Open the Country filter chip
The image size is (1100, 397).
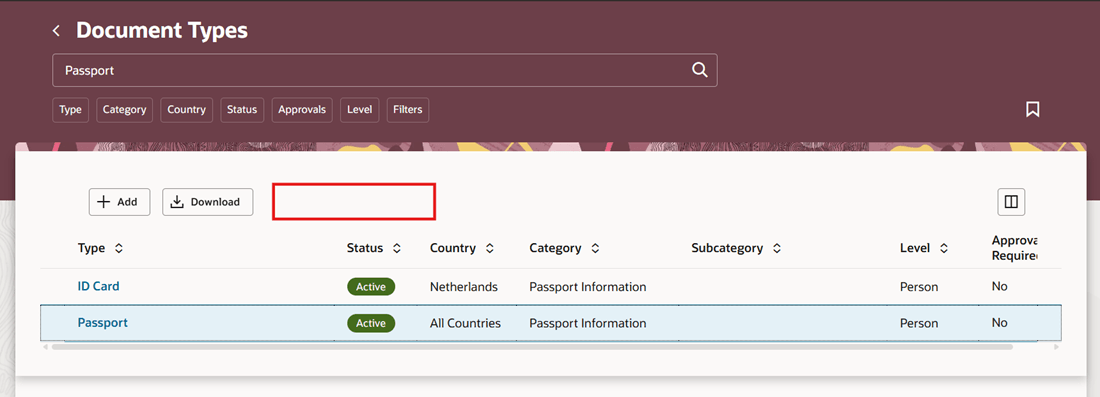pos(187,109)
